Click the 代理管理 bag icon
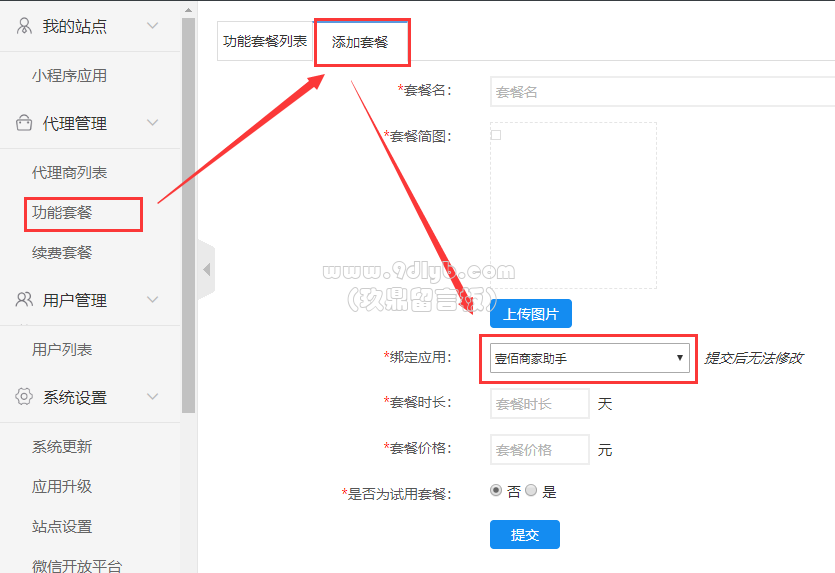 tap(24, 123)
